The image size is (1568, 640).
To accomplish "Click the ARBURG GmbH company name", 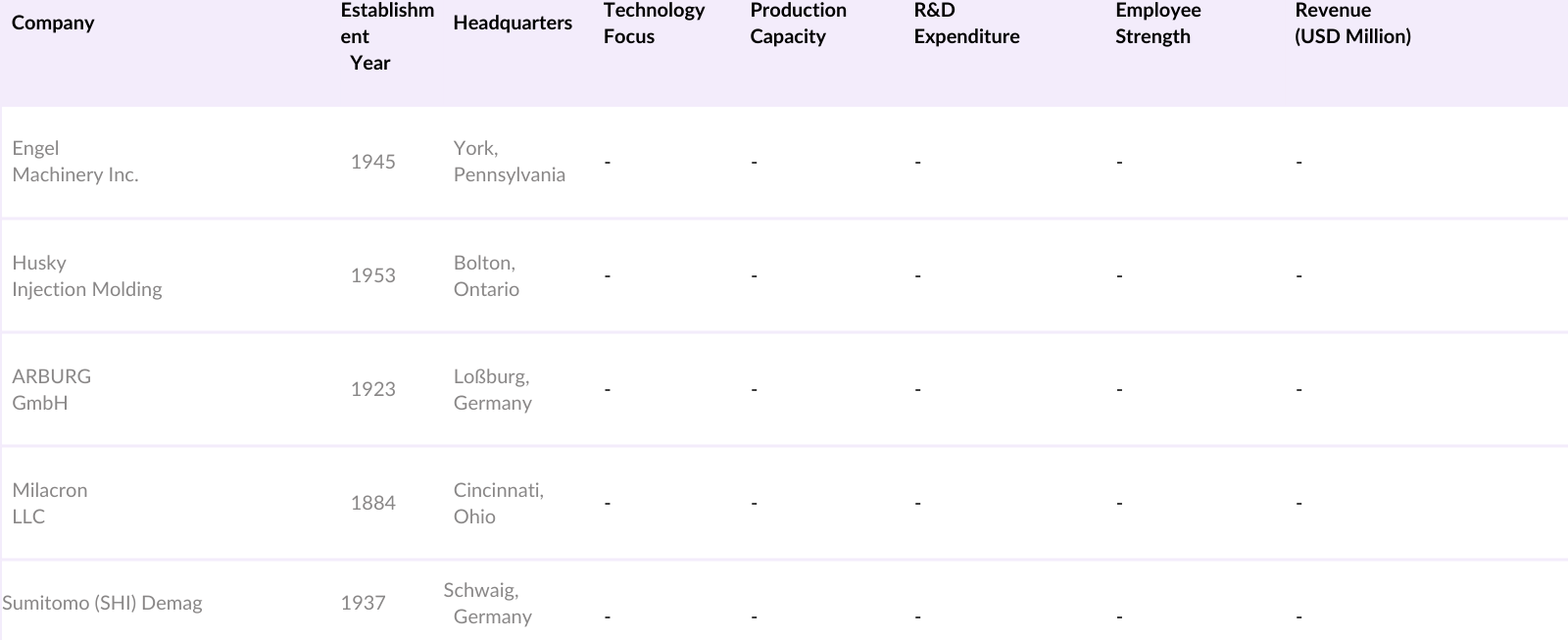I will pyautogui.click(x=52, y=390).
